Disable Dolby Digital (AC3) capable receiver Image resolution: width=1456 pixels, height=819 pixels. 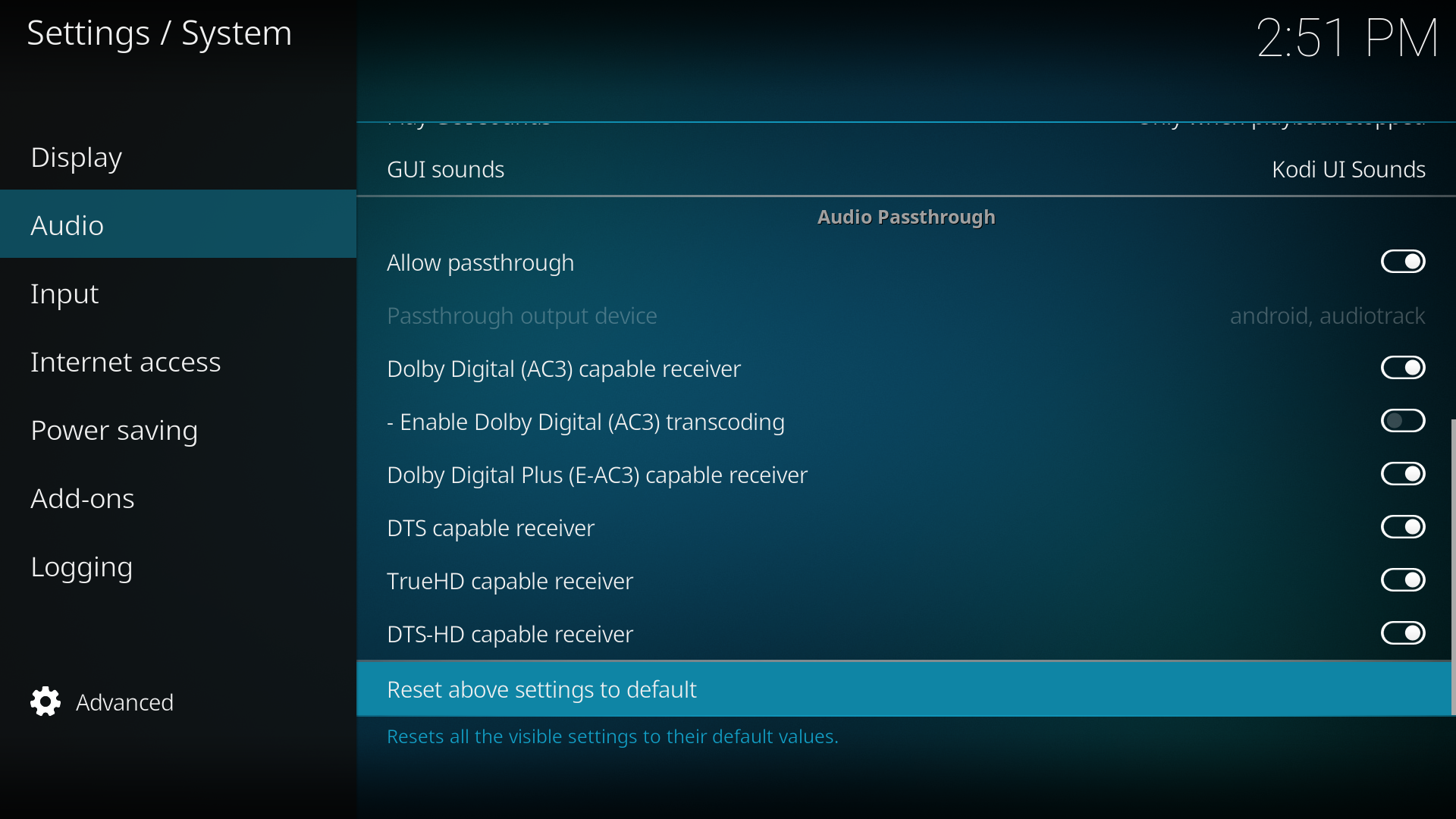pyautogui.click(x=1403, y=368)
